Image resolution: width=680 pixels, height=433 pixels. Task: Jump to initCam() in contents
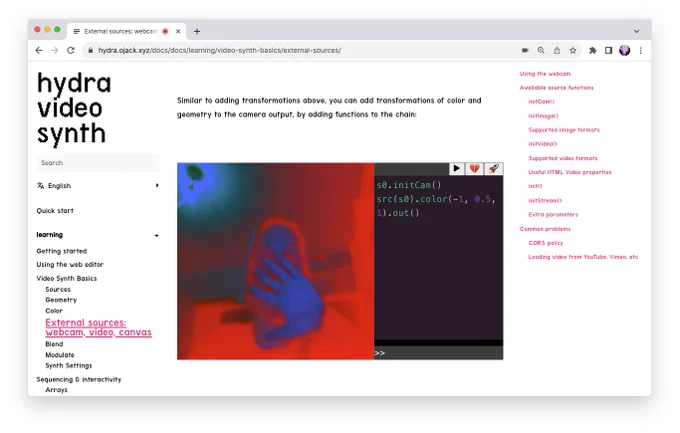click(x=541, y=102)
